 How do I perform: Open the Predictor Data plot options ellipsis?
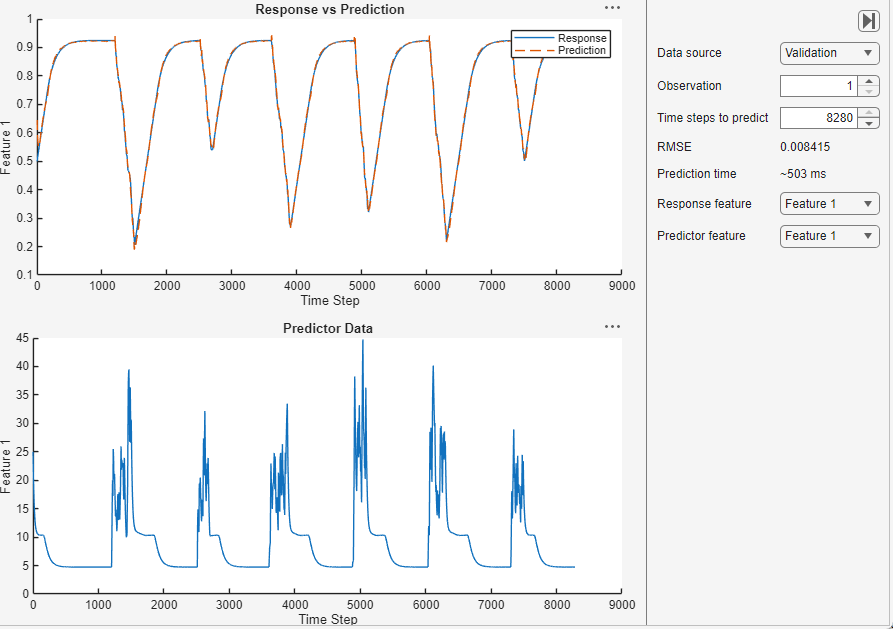pyautogui.click(x=611, y=326)
